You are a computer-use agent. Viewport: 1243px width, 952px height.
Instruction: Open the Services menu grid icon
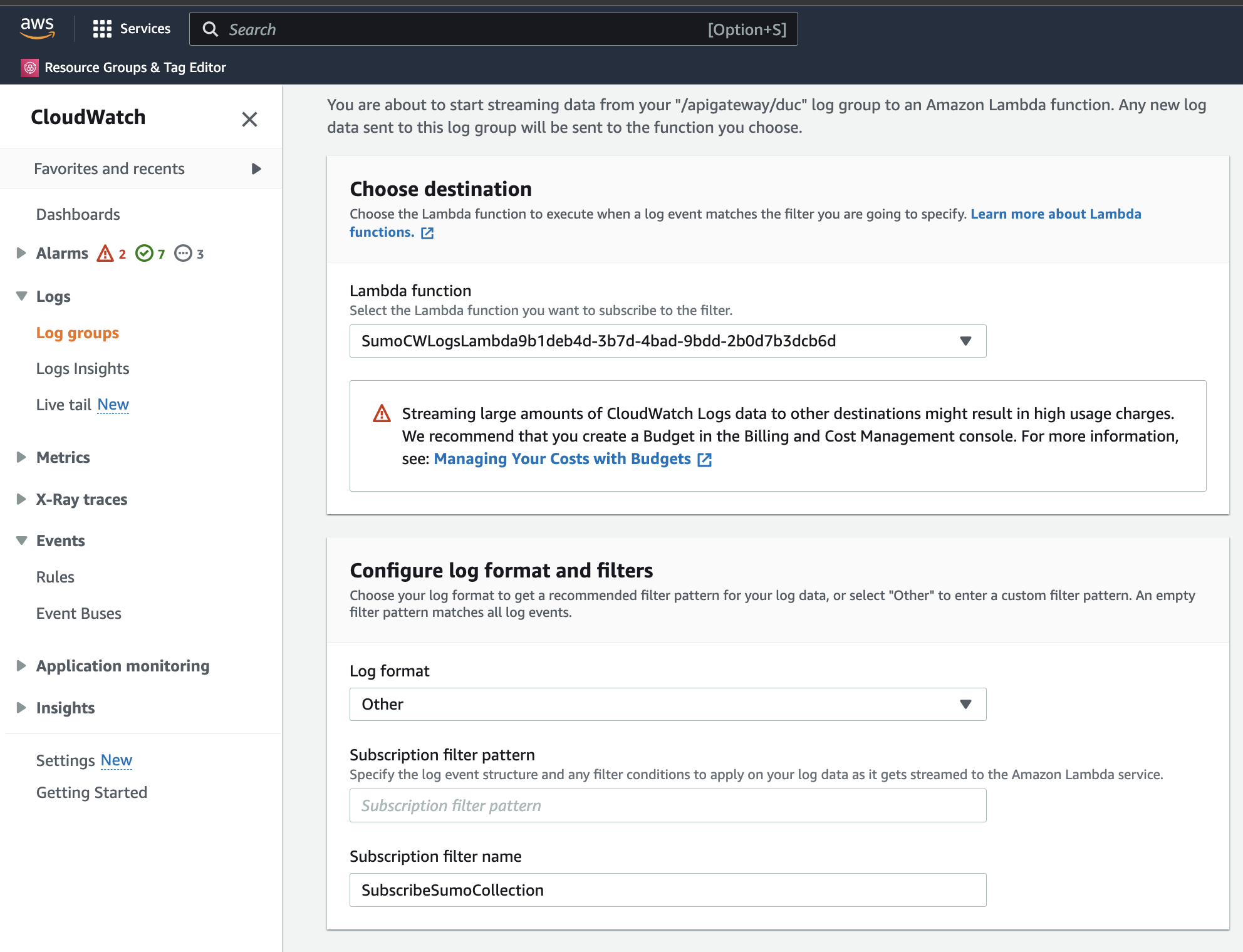(101, 28)
